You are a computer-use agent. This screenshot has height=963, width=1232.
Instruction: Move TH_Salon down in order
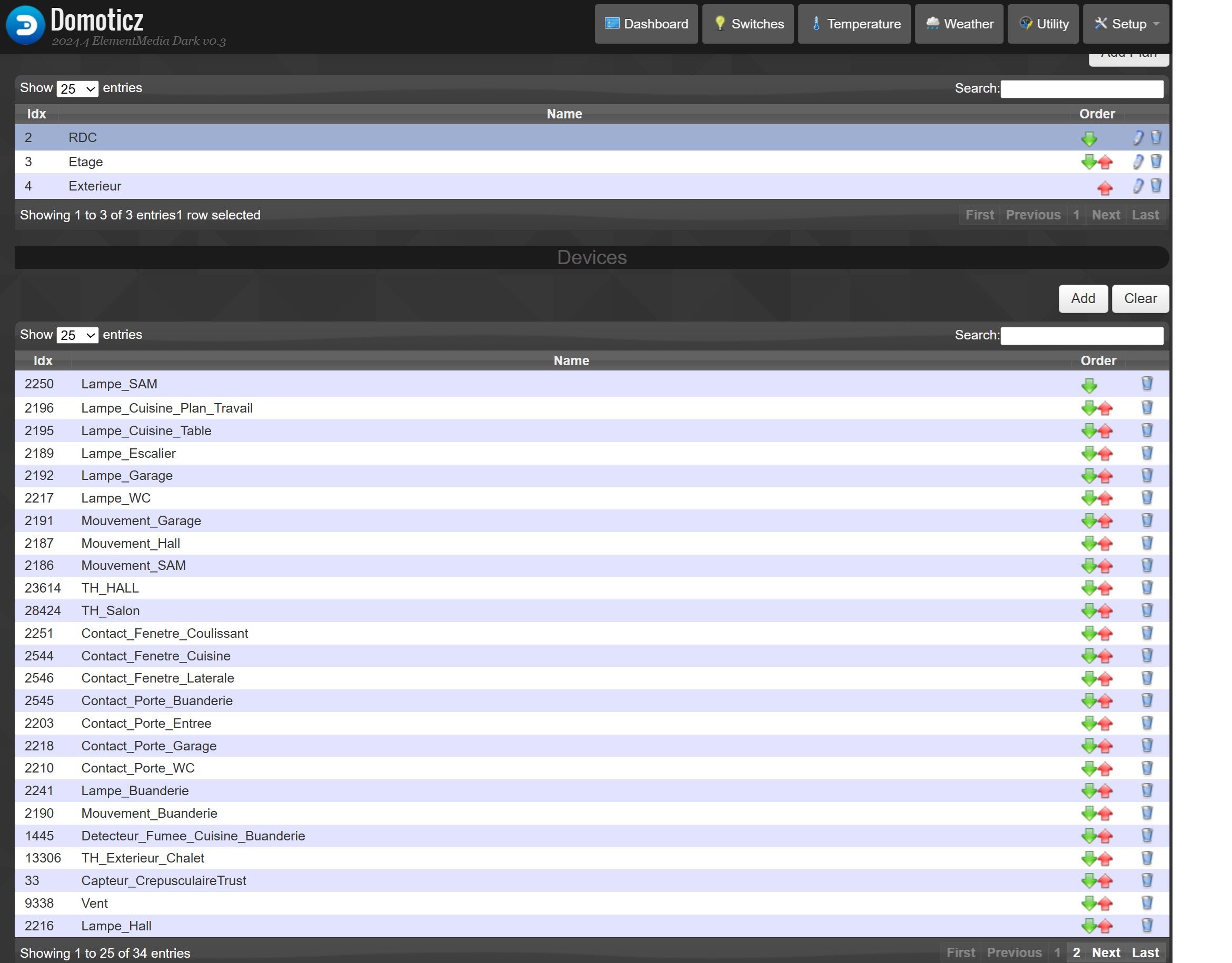[1089, 610]
